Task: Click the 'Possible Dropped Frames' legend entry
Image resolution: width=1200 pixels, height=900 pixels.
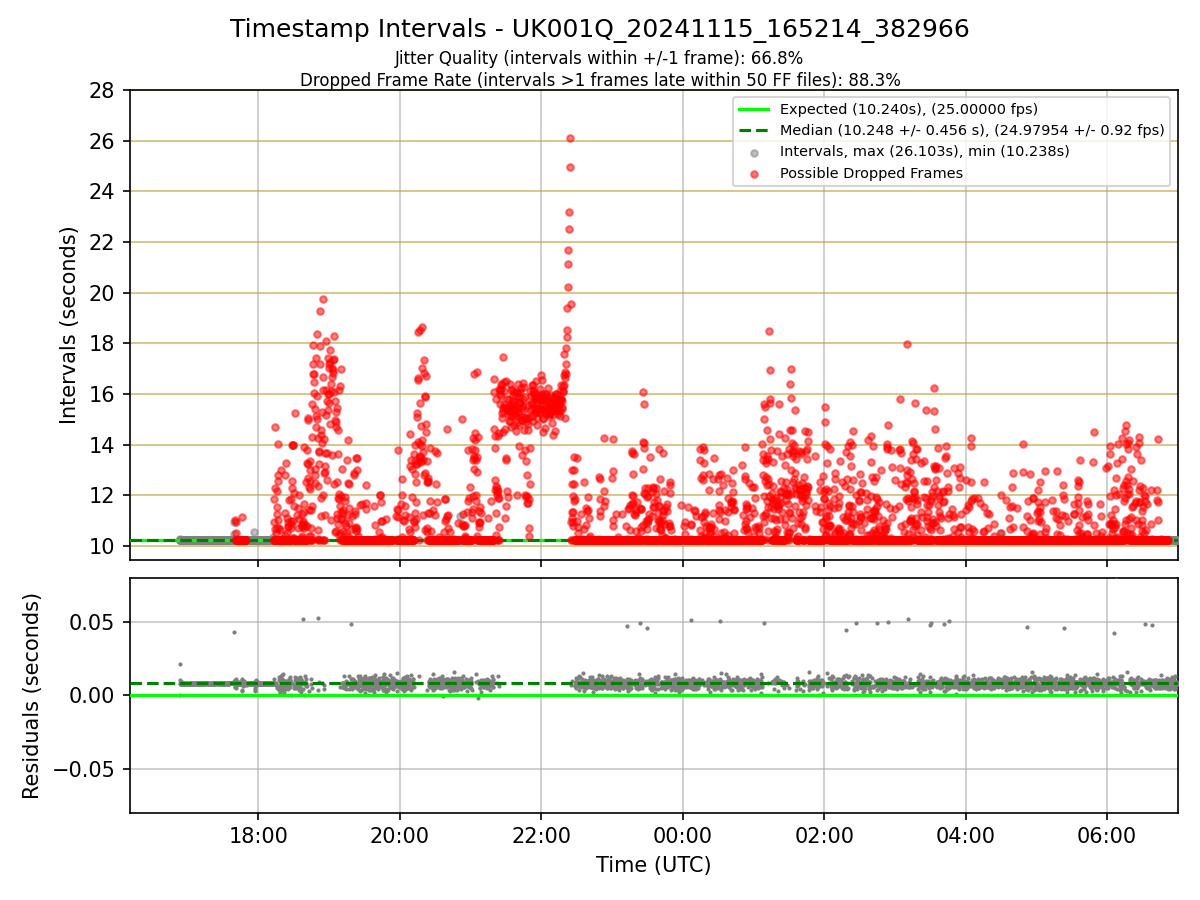Action: pos(871,173)
